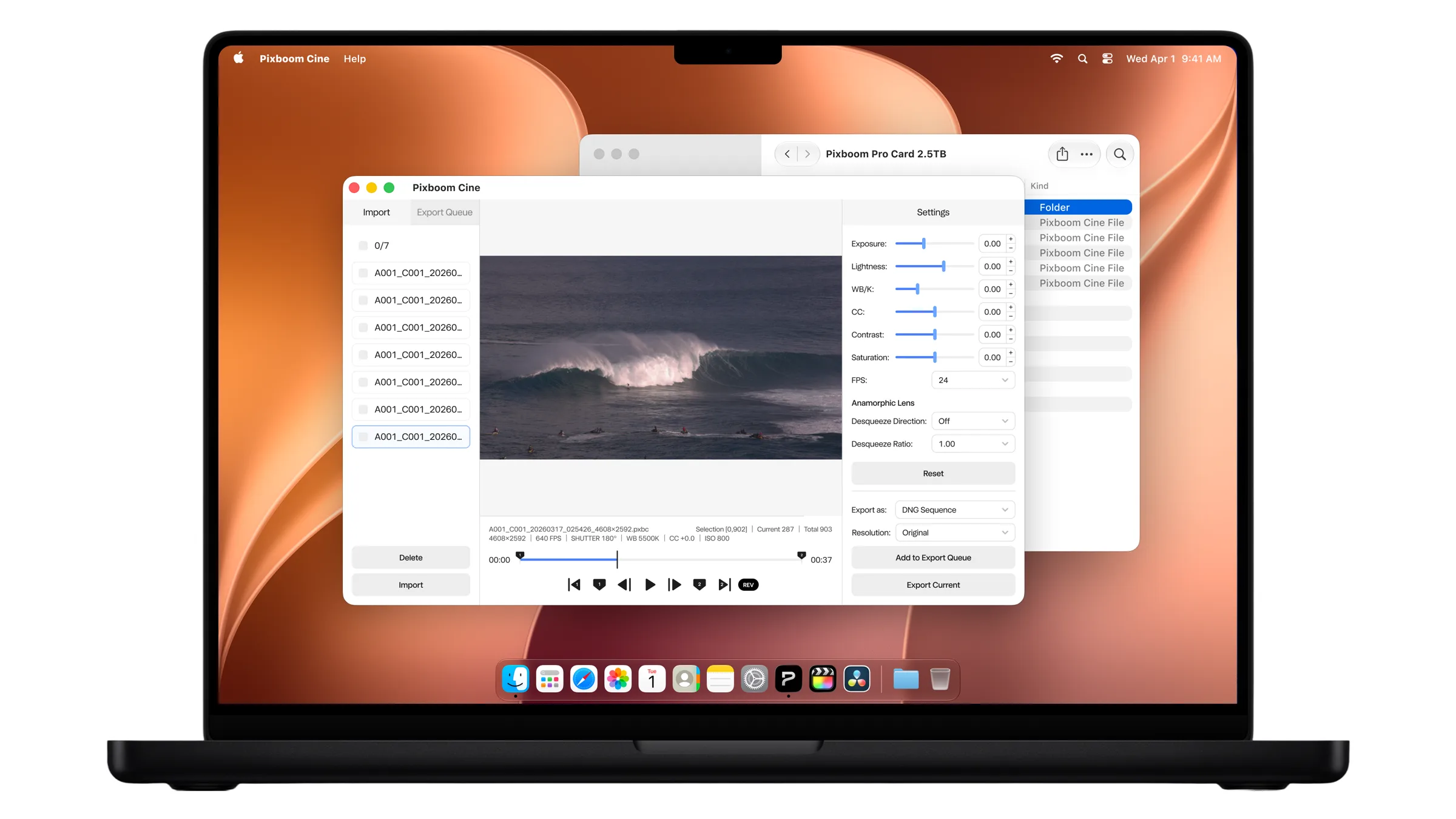Viewport: 1456px width, 819px height.
Task: Switch to the Export Queue tab
Action: click(x=445, y=212)
